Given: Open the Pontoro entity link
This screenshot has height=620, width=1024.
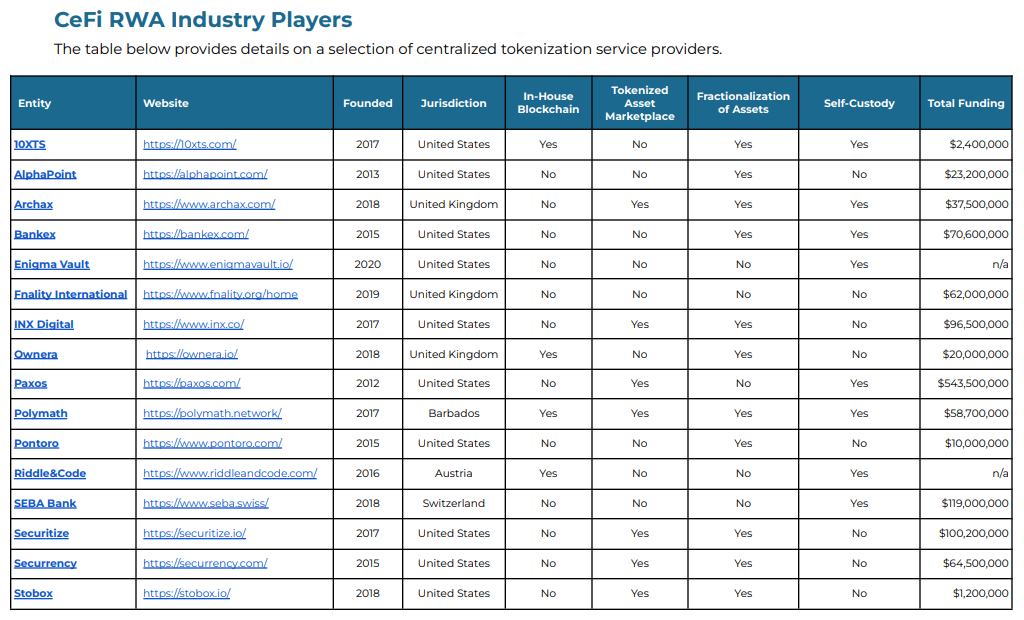Looking at the screenshot, I should 37,444.
